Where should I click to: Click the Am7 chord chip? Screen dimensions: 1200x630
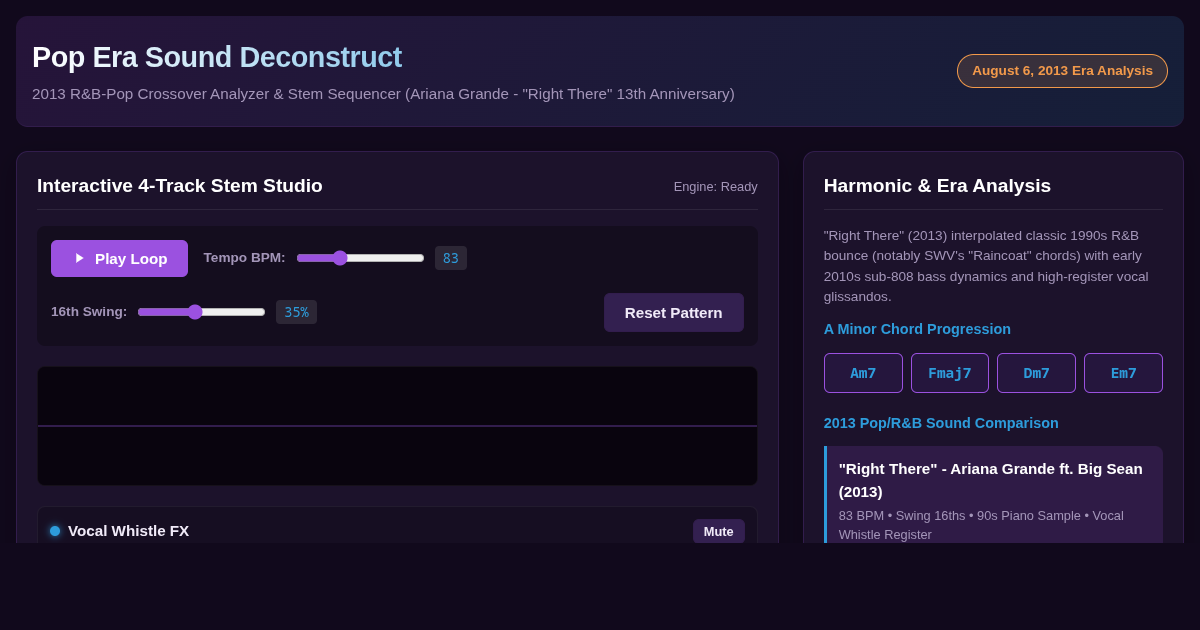[863, 373]
